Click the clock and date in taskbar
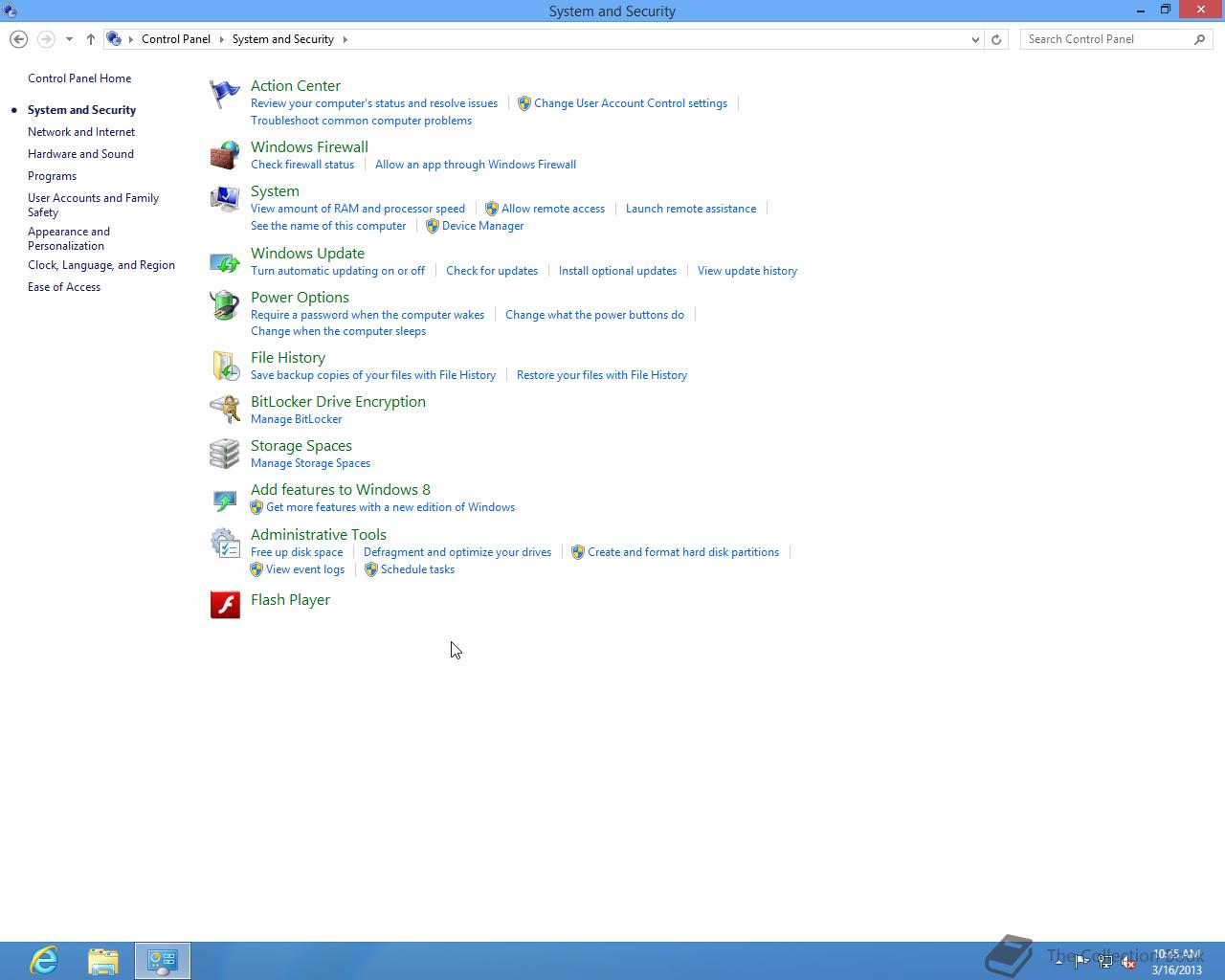Image resolution: width=1225 pixels, height=980 pixels. tap(1176, 962)
